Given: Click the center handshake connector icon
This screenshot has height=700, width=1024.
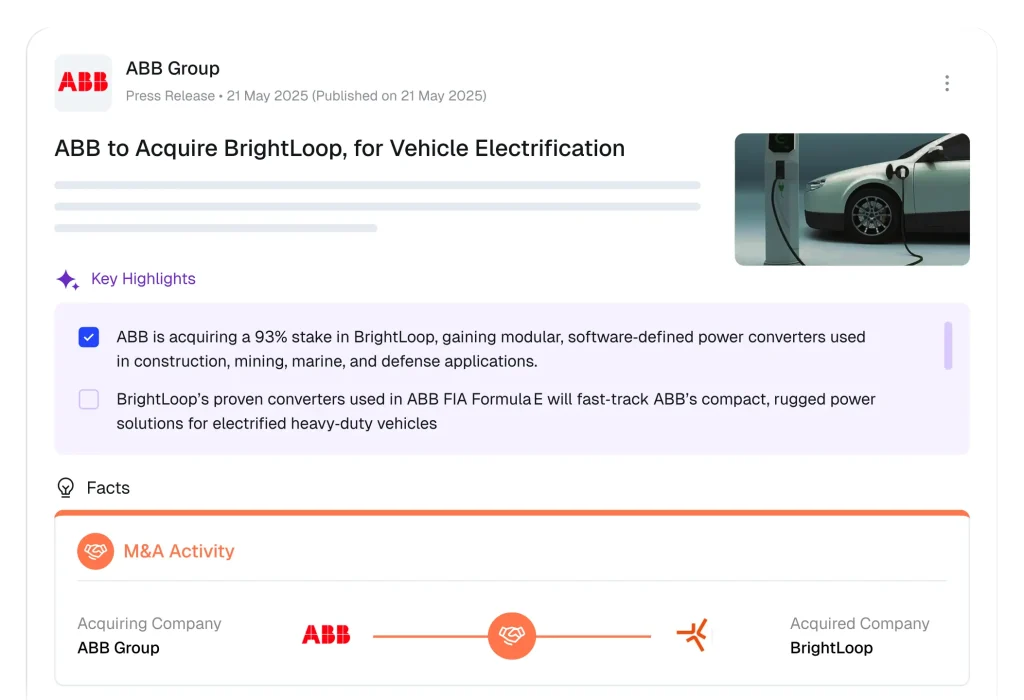Looking at the screenshot, I should pos(512,635).
